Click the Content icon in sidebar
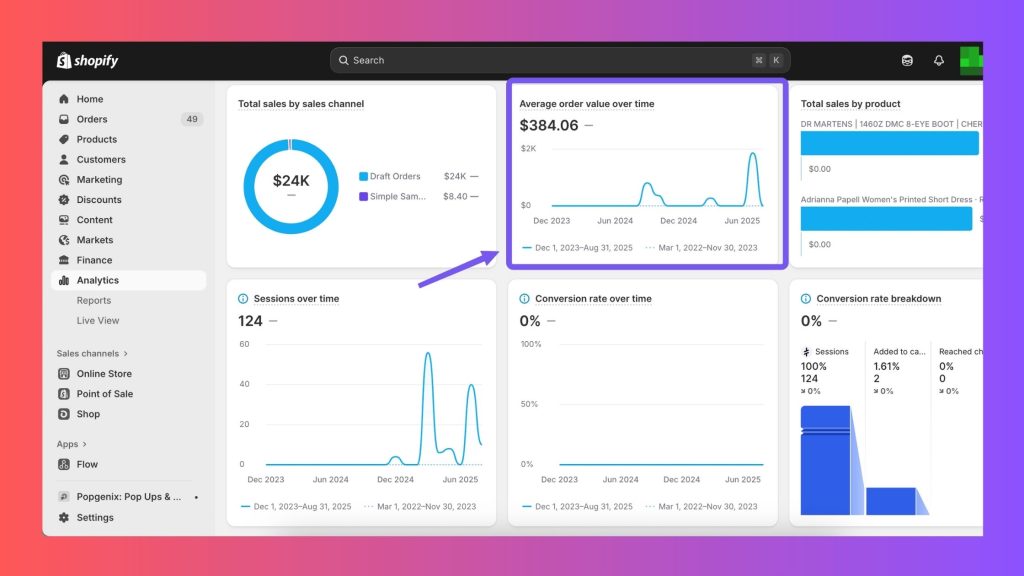This screenshot has height=576, width=1024. coord(64,220)
